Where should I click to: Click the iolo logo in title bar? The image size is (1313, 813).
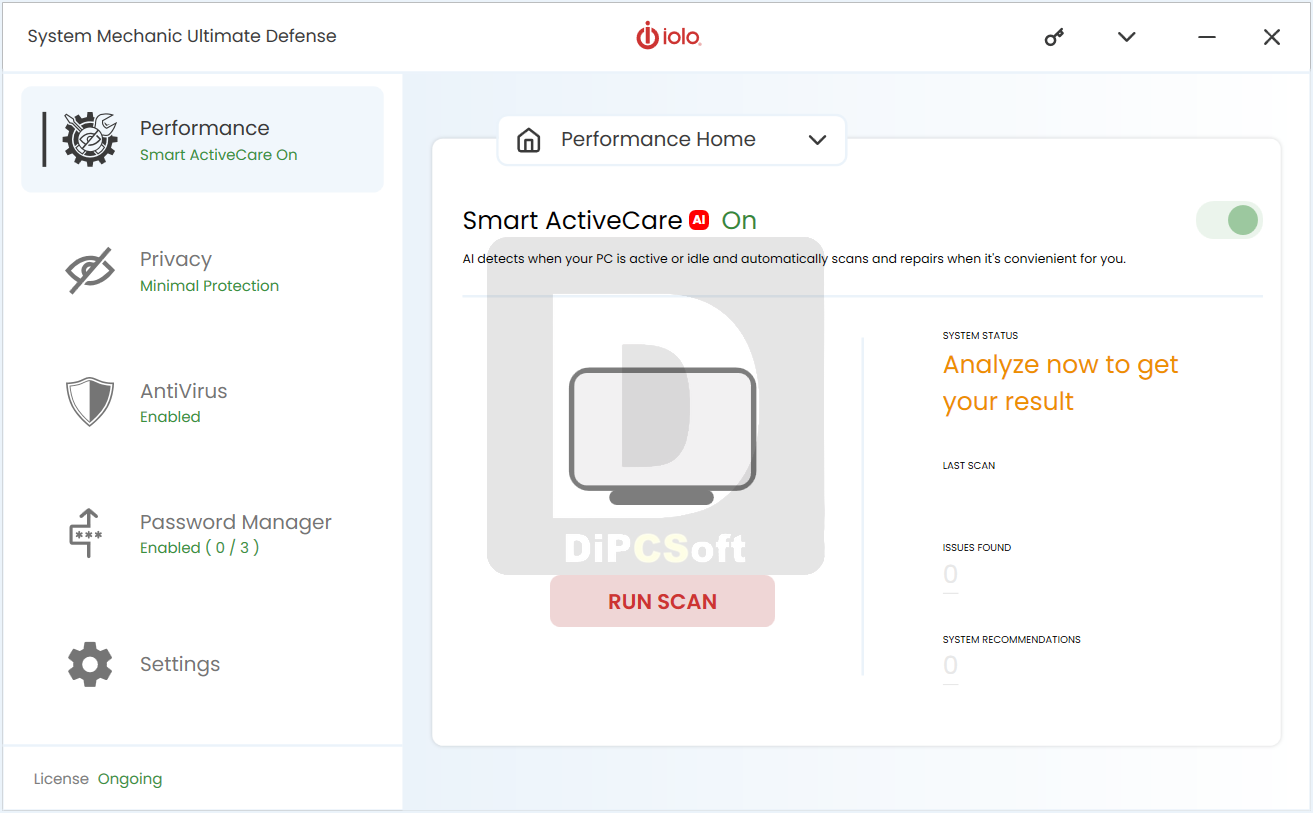pos(668,36)
